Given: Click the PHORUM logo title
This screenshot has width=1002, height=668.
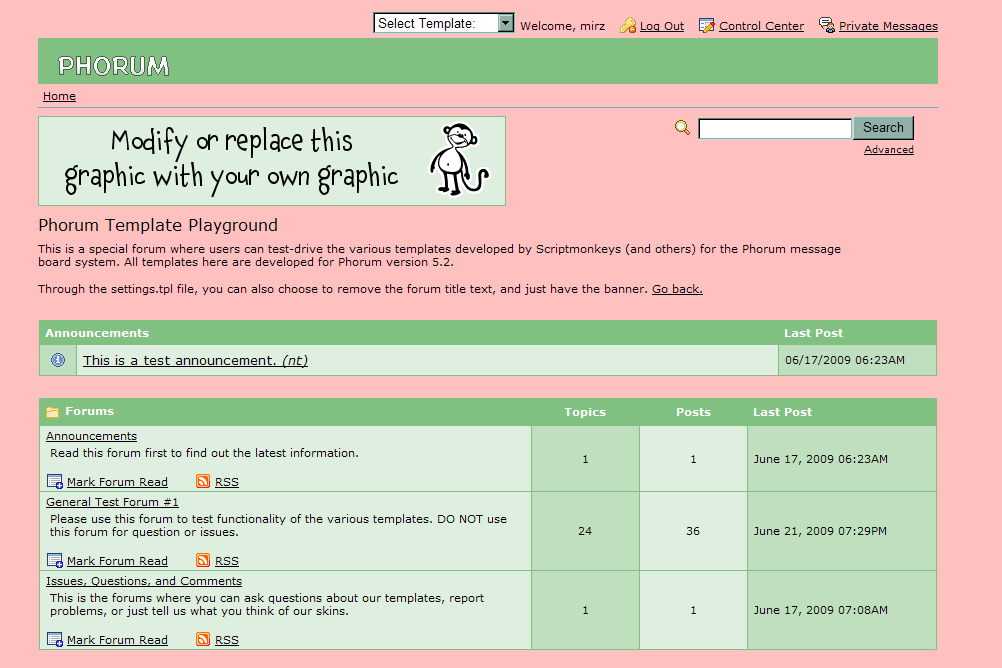Looking at the screenshot, I should click(114, 66).
